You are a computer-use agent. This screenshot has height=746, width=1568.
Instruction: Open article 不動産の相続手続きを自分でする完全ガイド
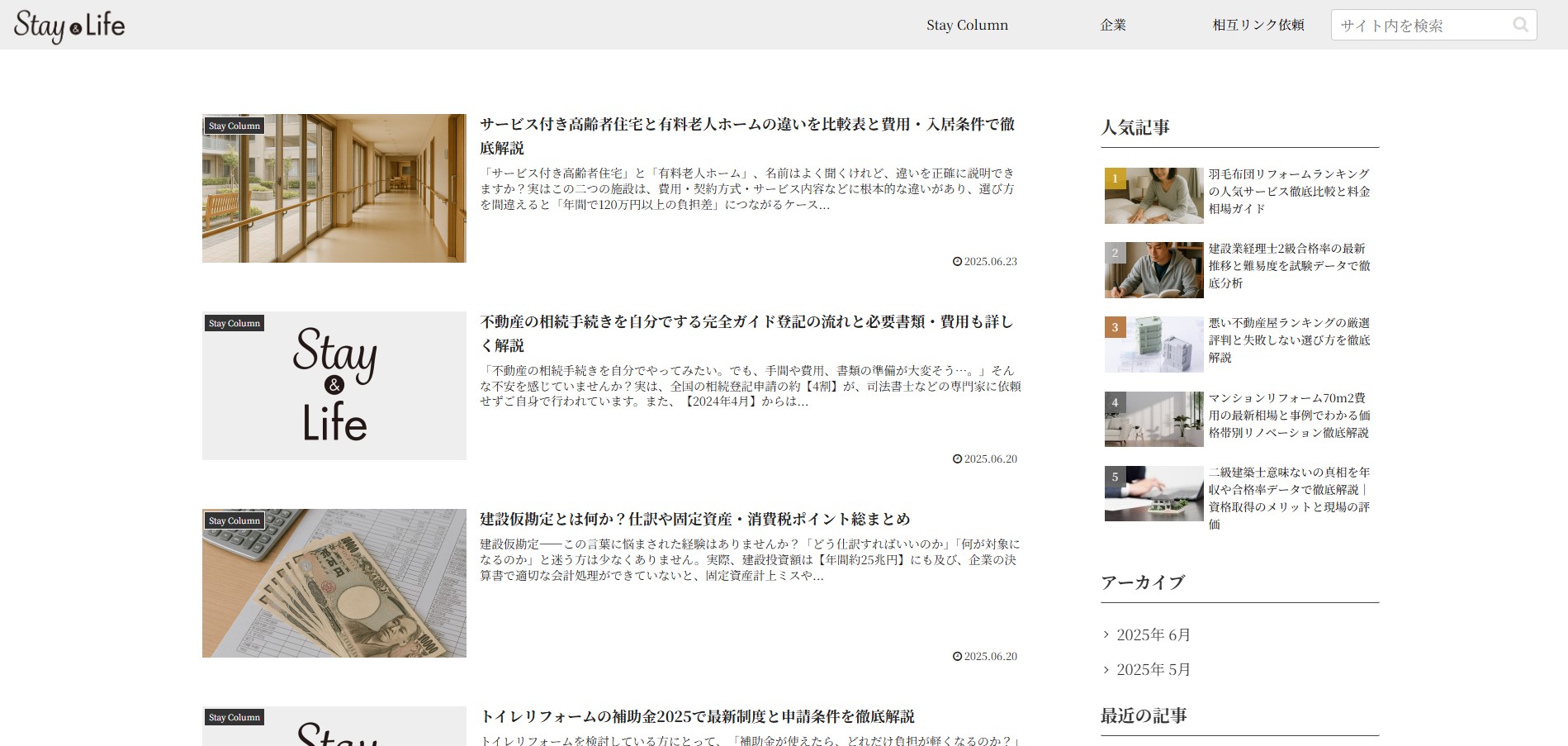coord(746,333)
